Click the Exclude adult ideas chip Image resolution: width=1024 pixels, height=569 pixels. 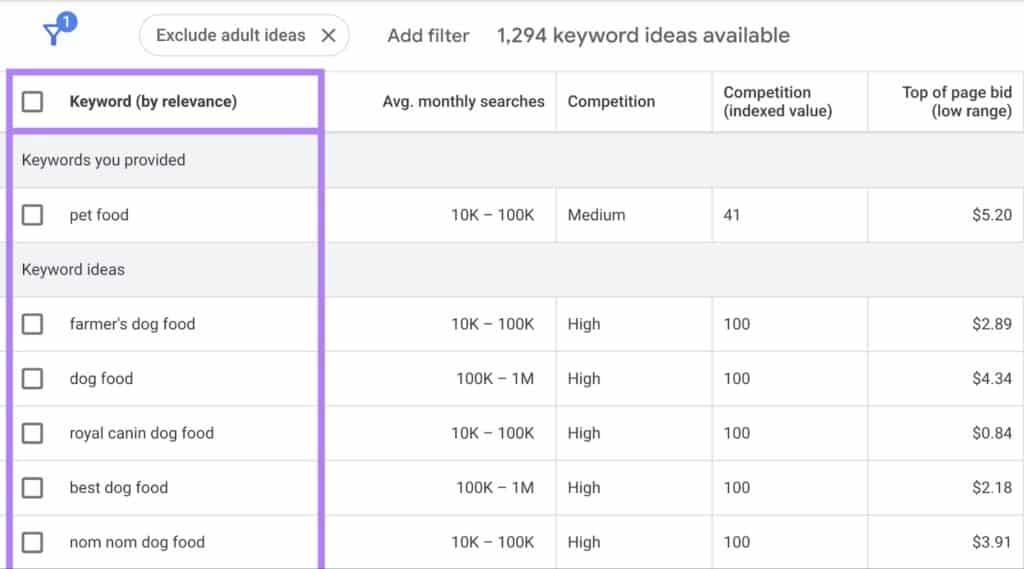[230, 35]
